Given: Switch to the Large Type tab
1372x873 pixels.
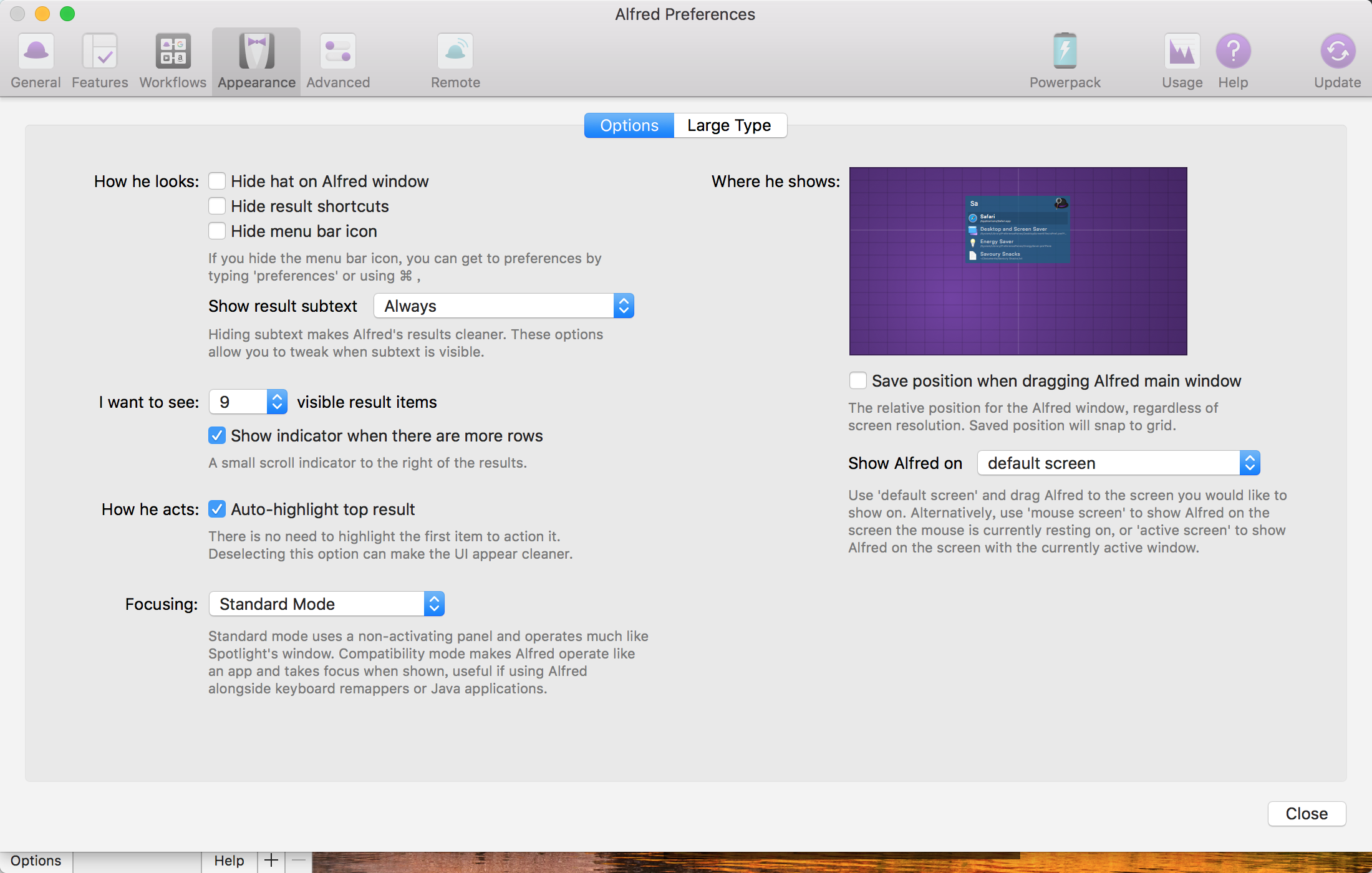Looking at the screenshot, I should 729,125.
